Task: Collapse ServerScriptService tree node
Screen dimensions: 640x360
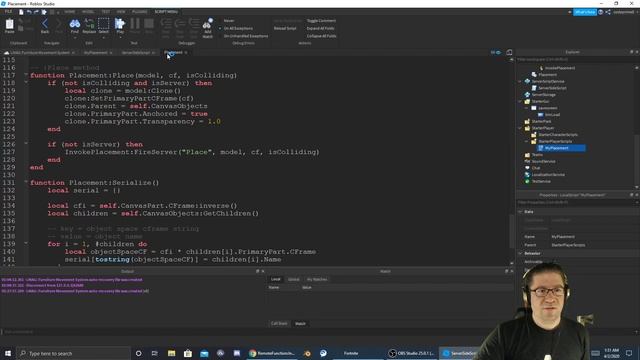Action: (x=520, y=81)
